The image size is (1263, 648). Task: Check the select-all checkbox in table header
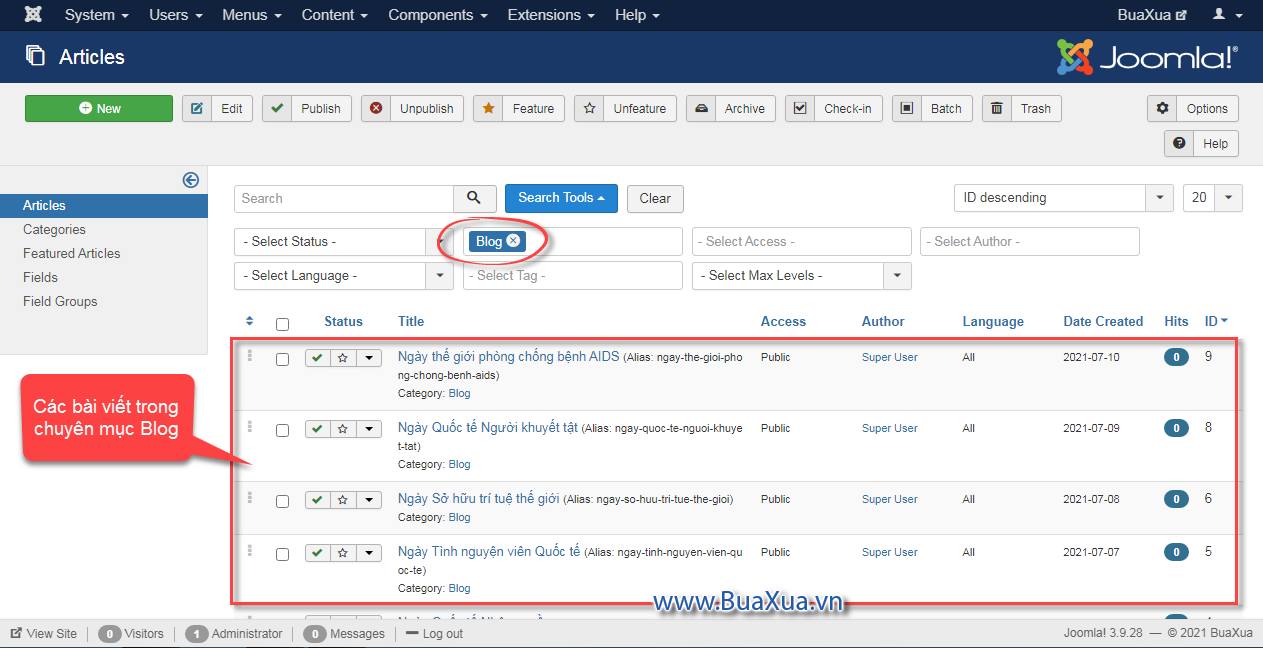282,324
